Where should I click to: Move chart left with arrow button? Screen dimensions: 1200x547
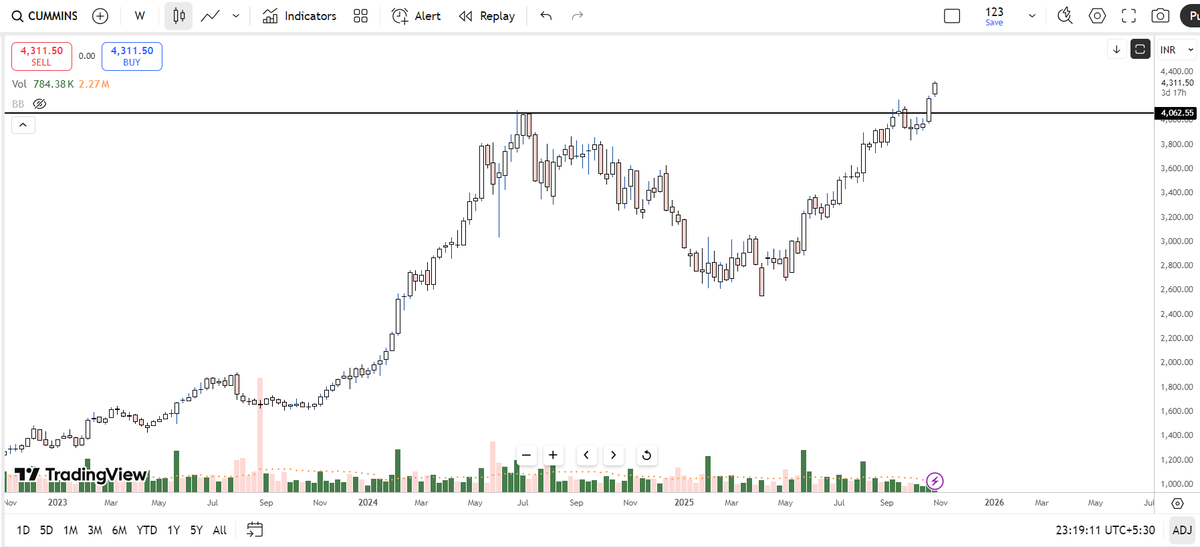(586, 456)
